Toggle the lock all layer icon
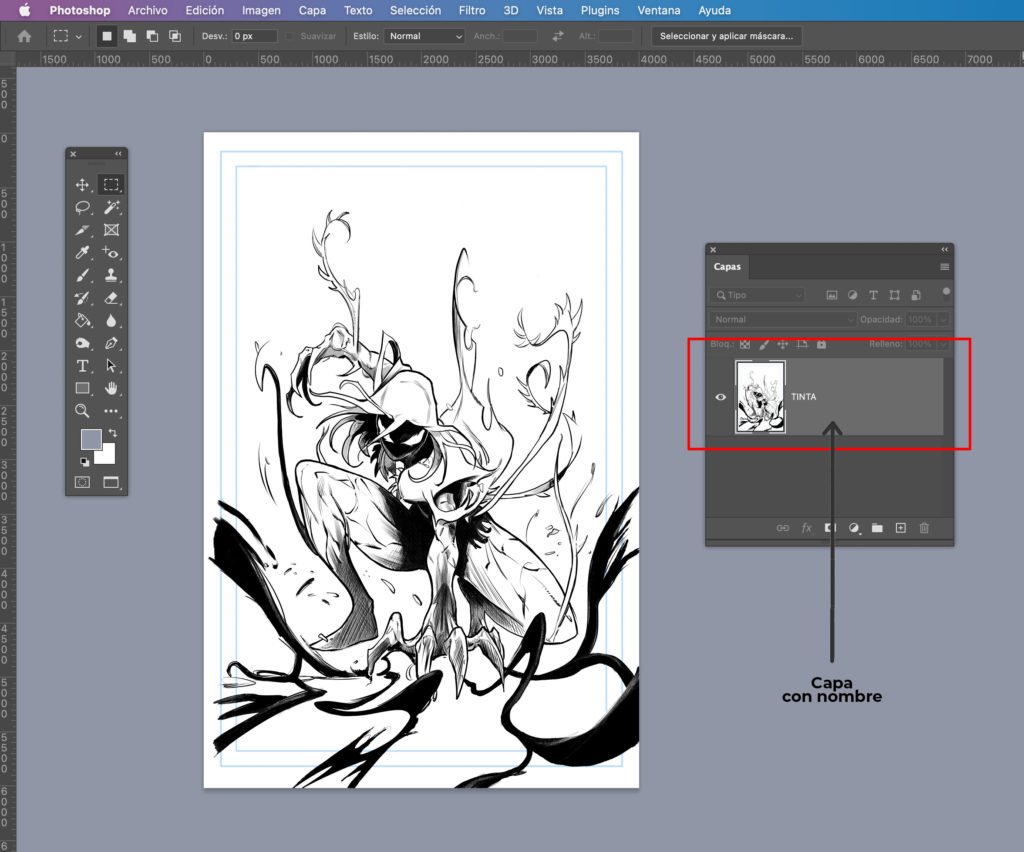 821,344
